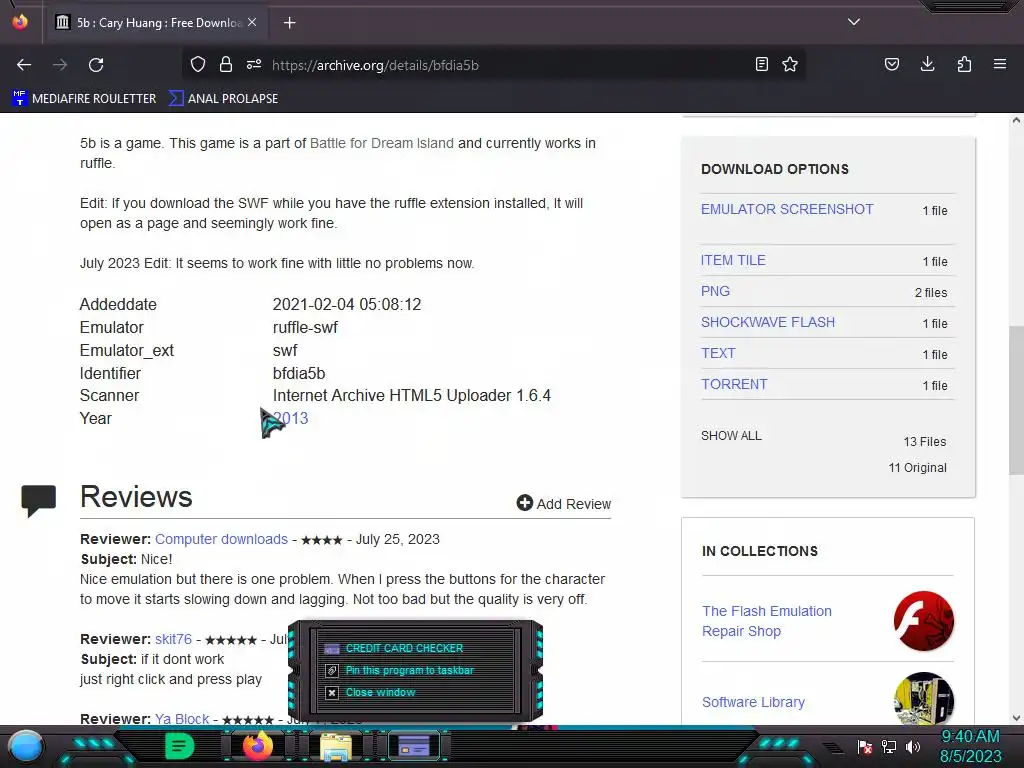The image size is (1024, 768).
Task: Click Add Review
Action: click(564, 504)
